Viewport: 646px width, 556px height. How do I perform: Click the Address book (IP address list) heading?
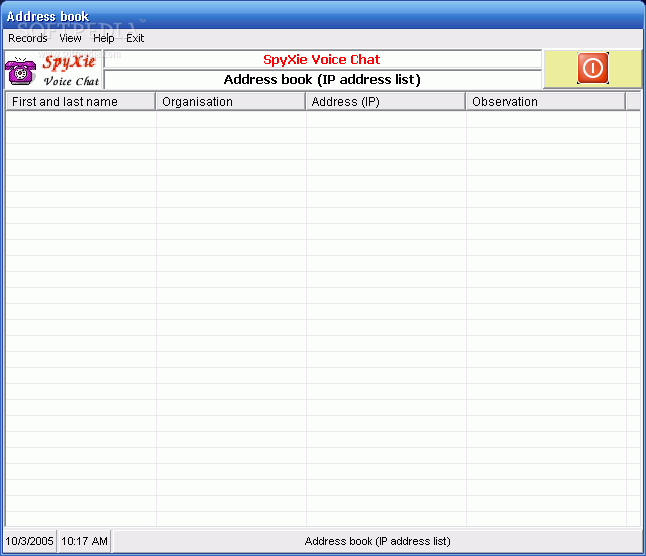tap(322, 79)
